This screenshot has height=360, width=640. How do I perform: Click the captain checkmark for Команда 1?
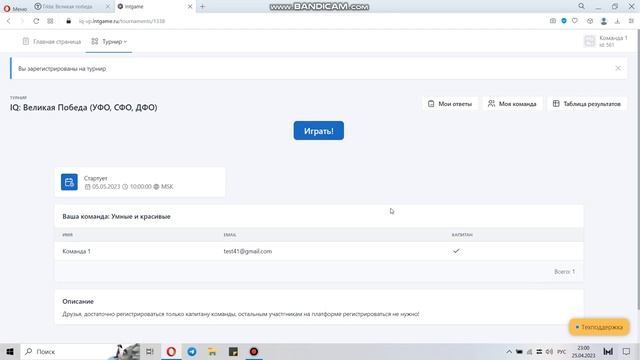click(456, 251)
